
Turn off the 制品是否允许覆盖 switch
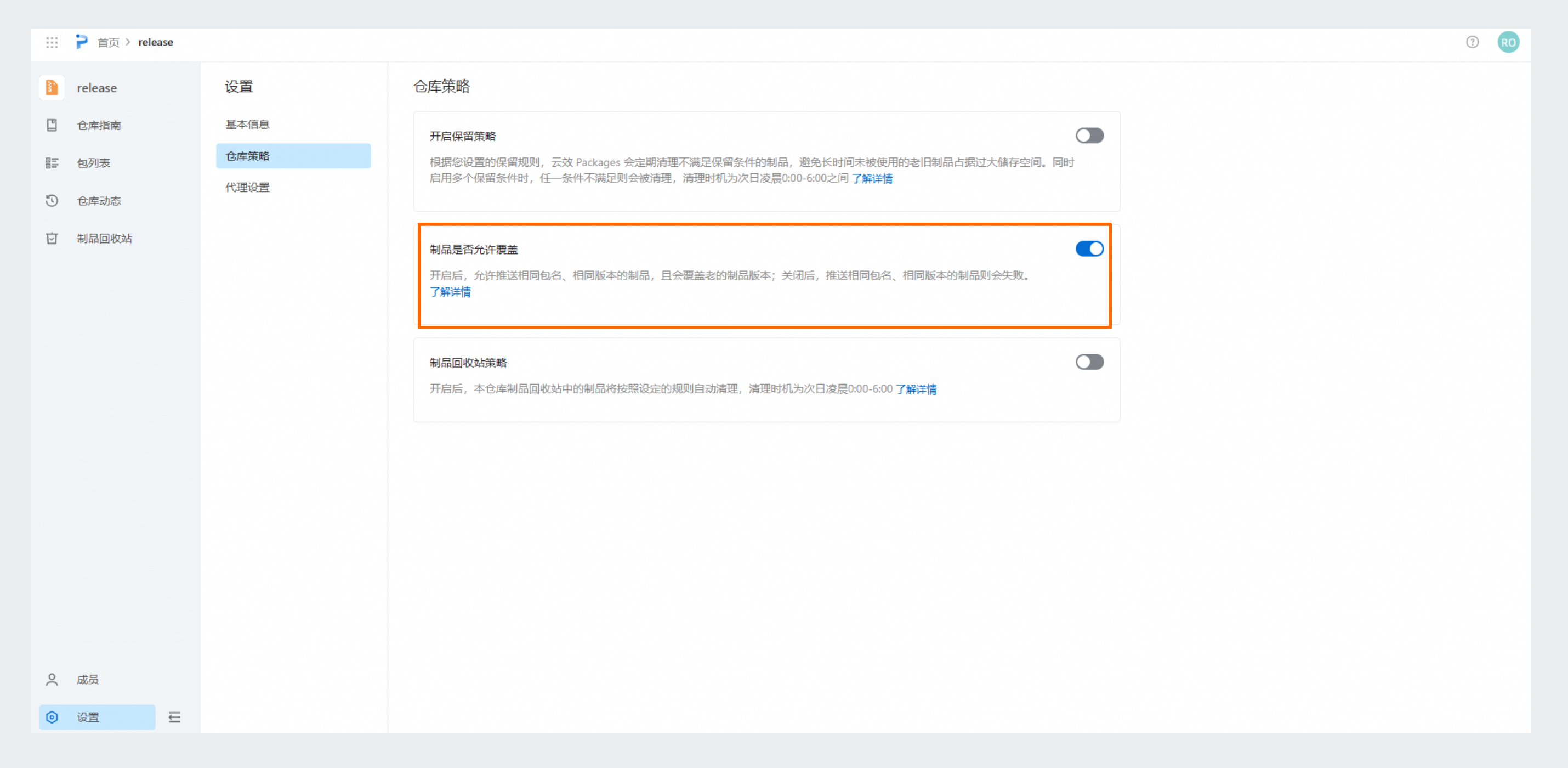[x=1088, y=249]
